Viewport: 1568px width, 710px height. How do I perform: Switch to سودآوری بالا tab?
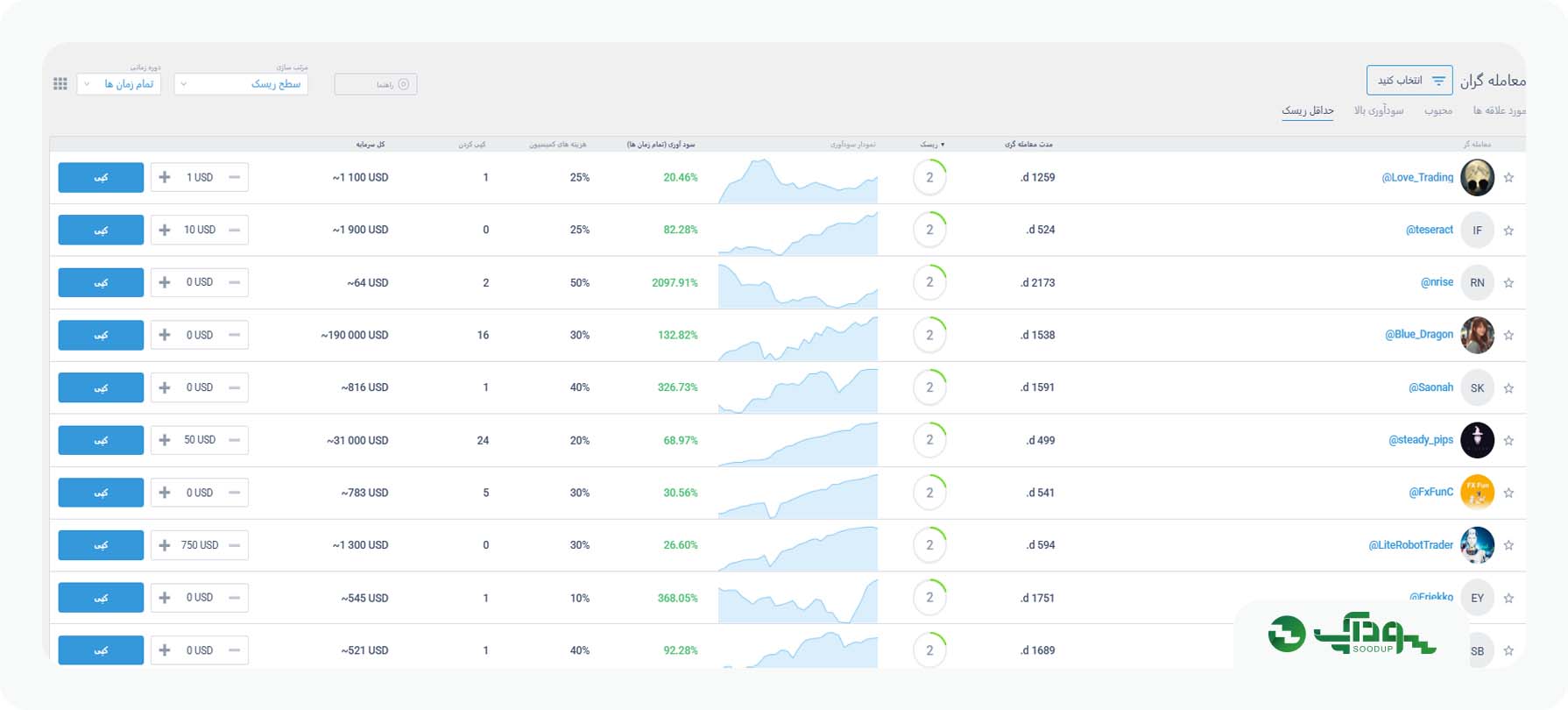click(x=1379, y=110)
